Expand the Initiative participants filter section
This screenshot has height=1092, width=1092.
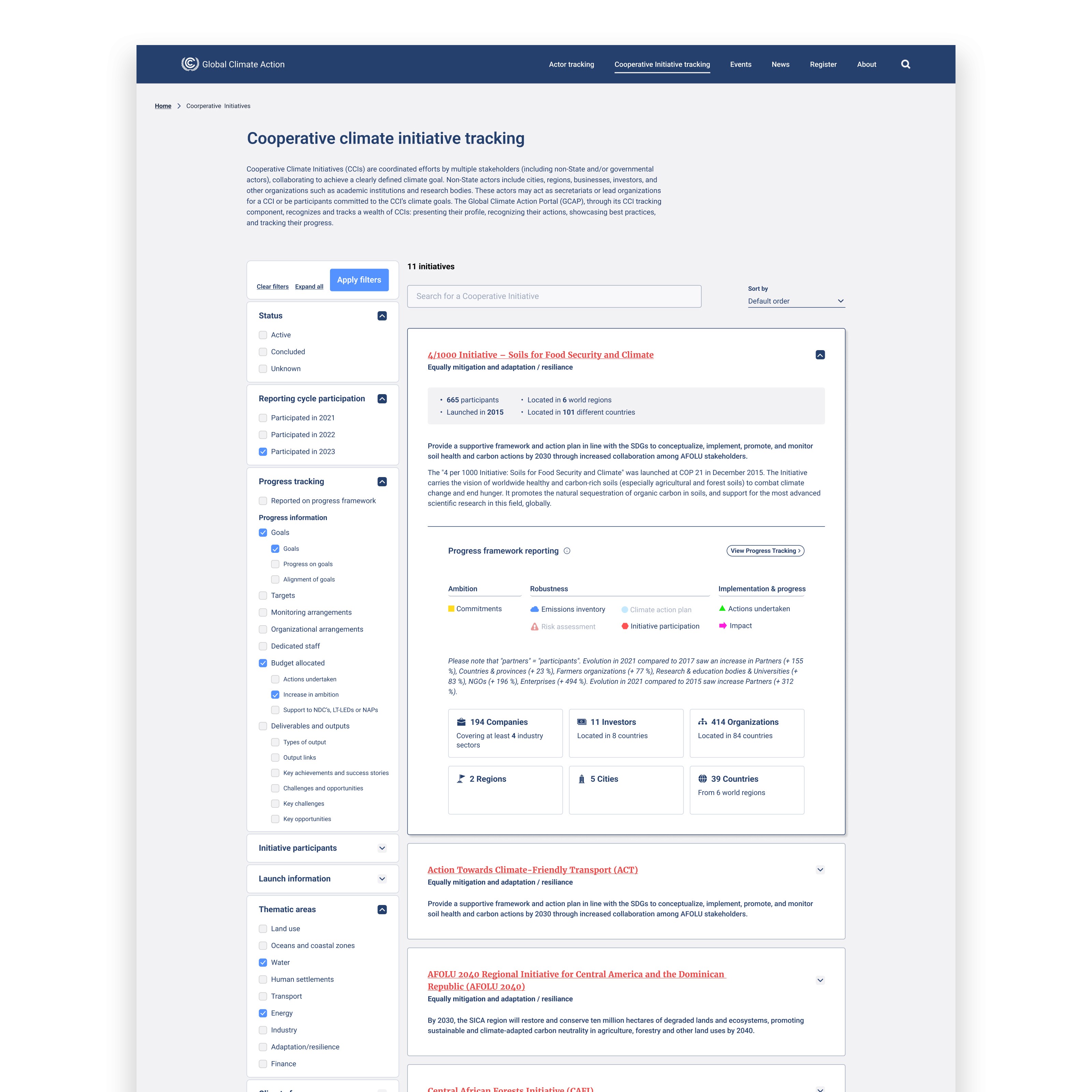coord(382,848)
